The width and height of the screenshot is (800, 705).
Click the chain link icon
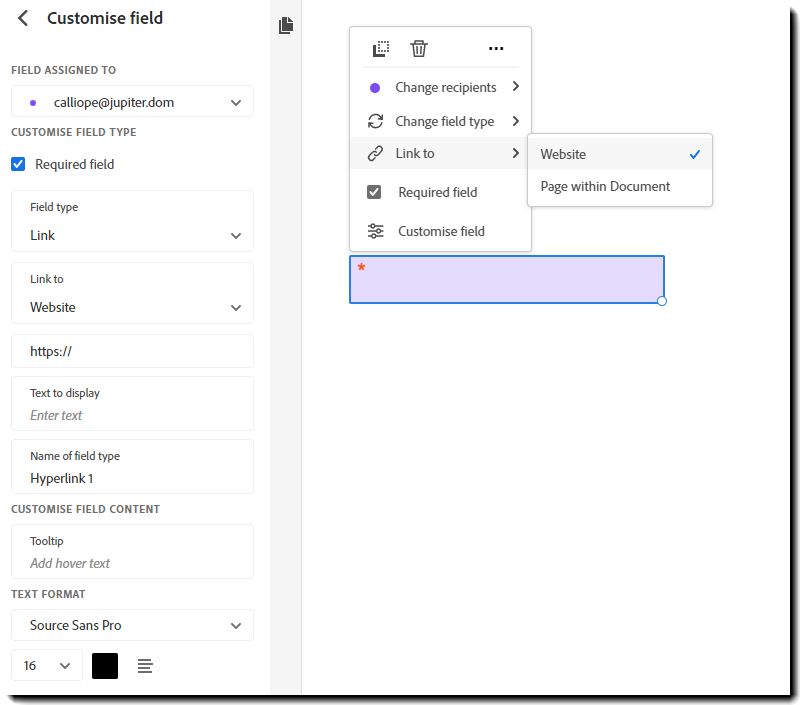tap(376, 153)
